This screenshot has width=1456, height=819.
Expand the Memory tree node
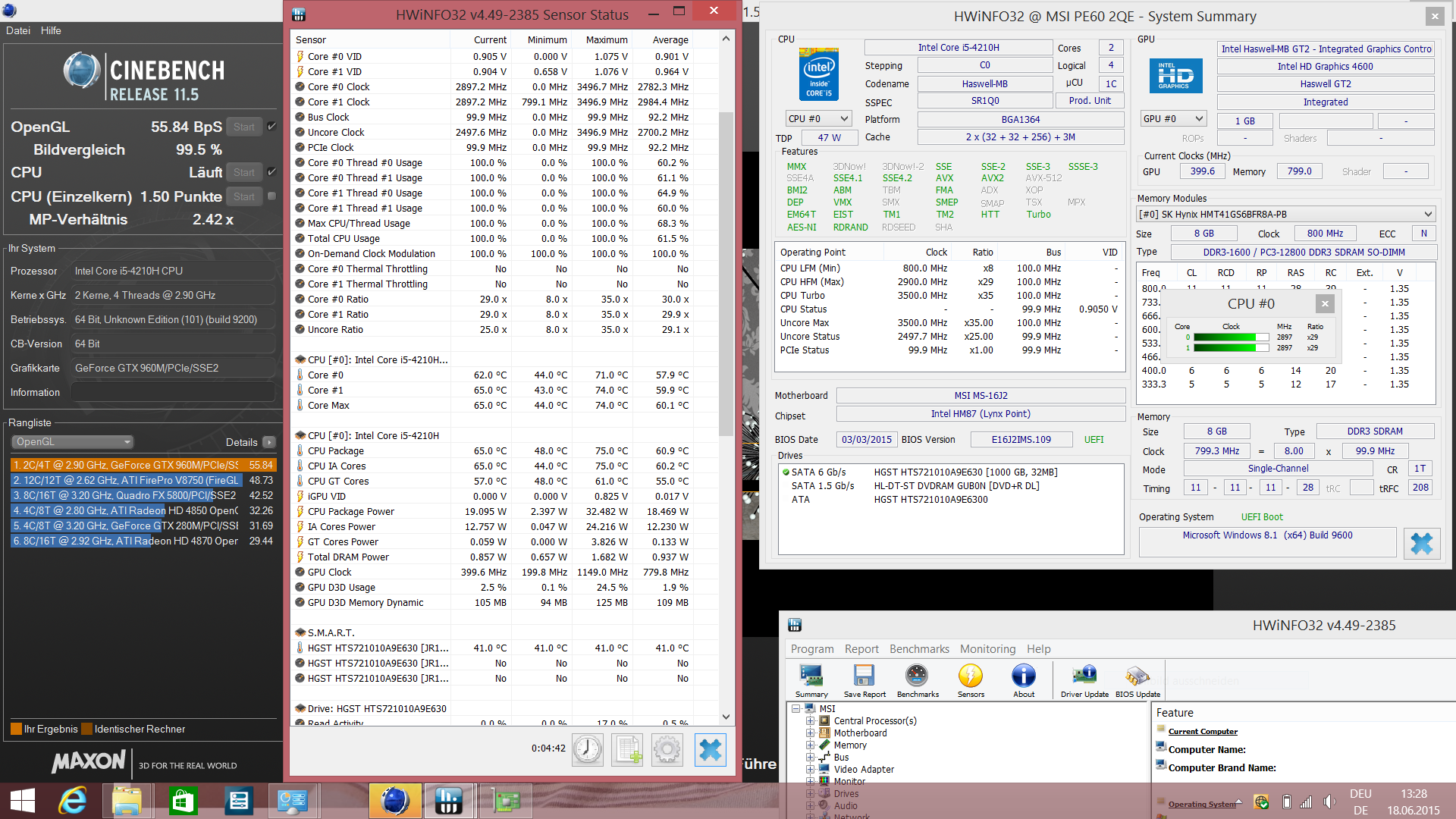(810, 745)
